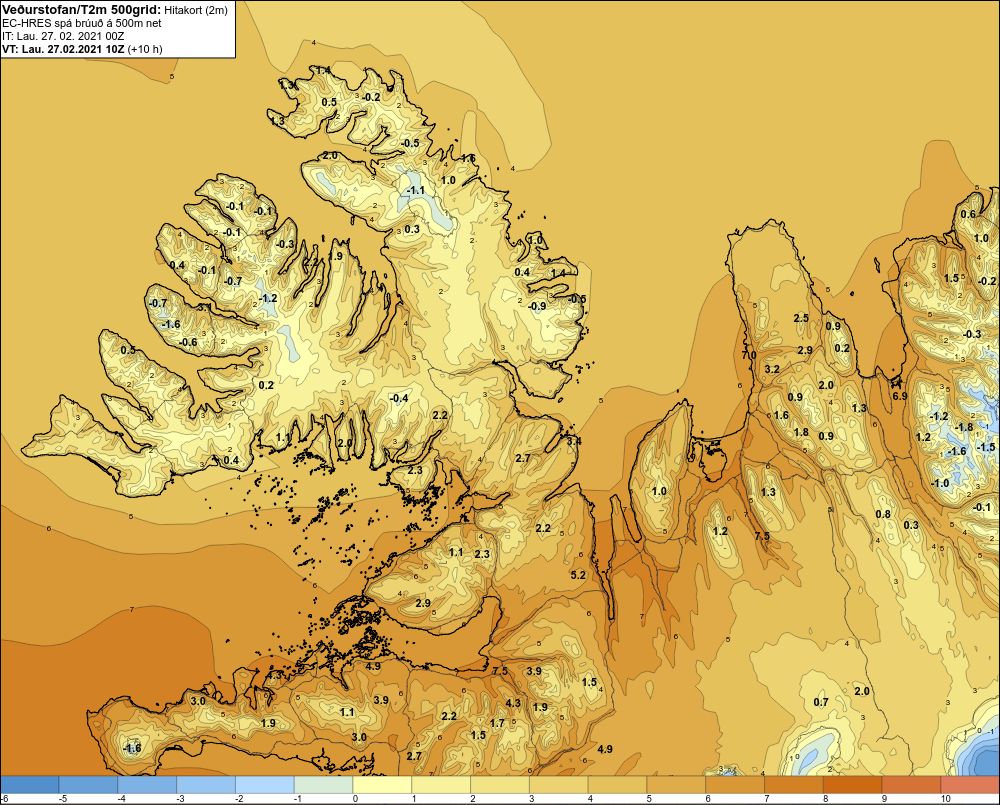Click the legend tick label '-3'
This screenshot has height=805, width=1000.
[x=180, y=799]
